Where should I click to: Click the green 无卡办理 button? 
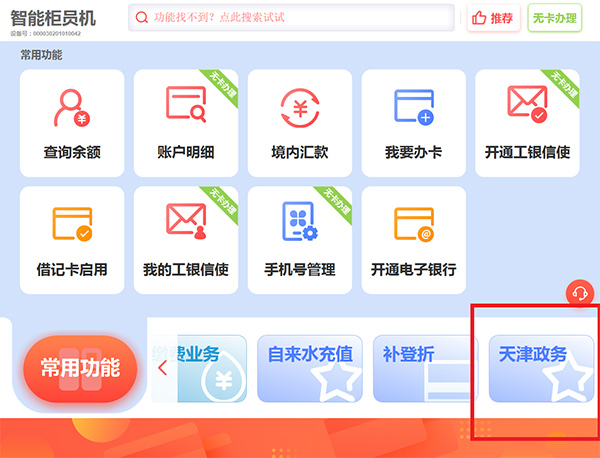click(x=555, y=18)
